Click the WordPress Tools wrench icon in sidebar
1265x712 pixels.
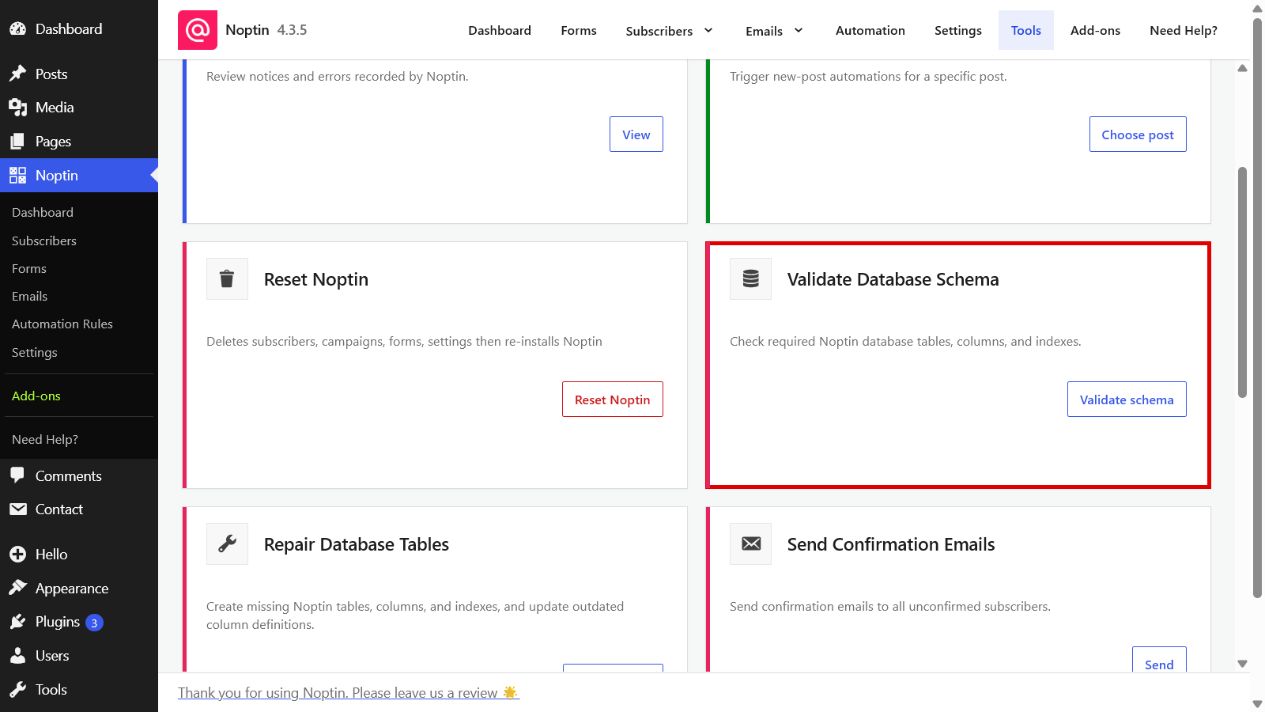coord(18,690)
